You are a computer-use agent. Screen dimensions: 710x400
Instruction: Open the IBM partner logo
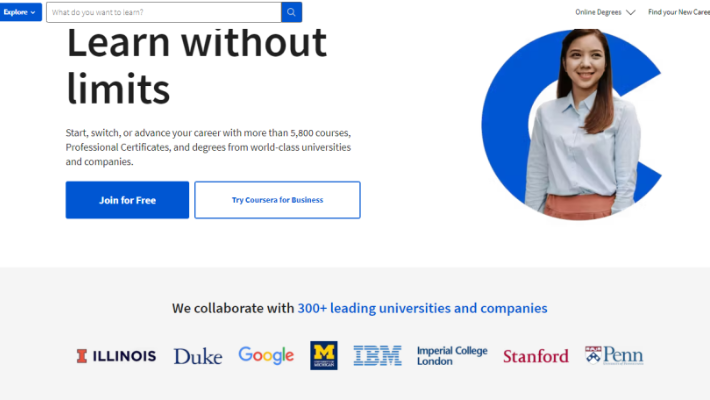coord(377,355)
